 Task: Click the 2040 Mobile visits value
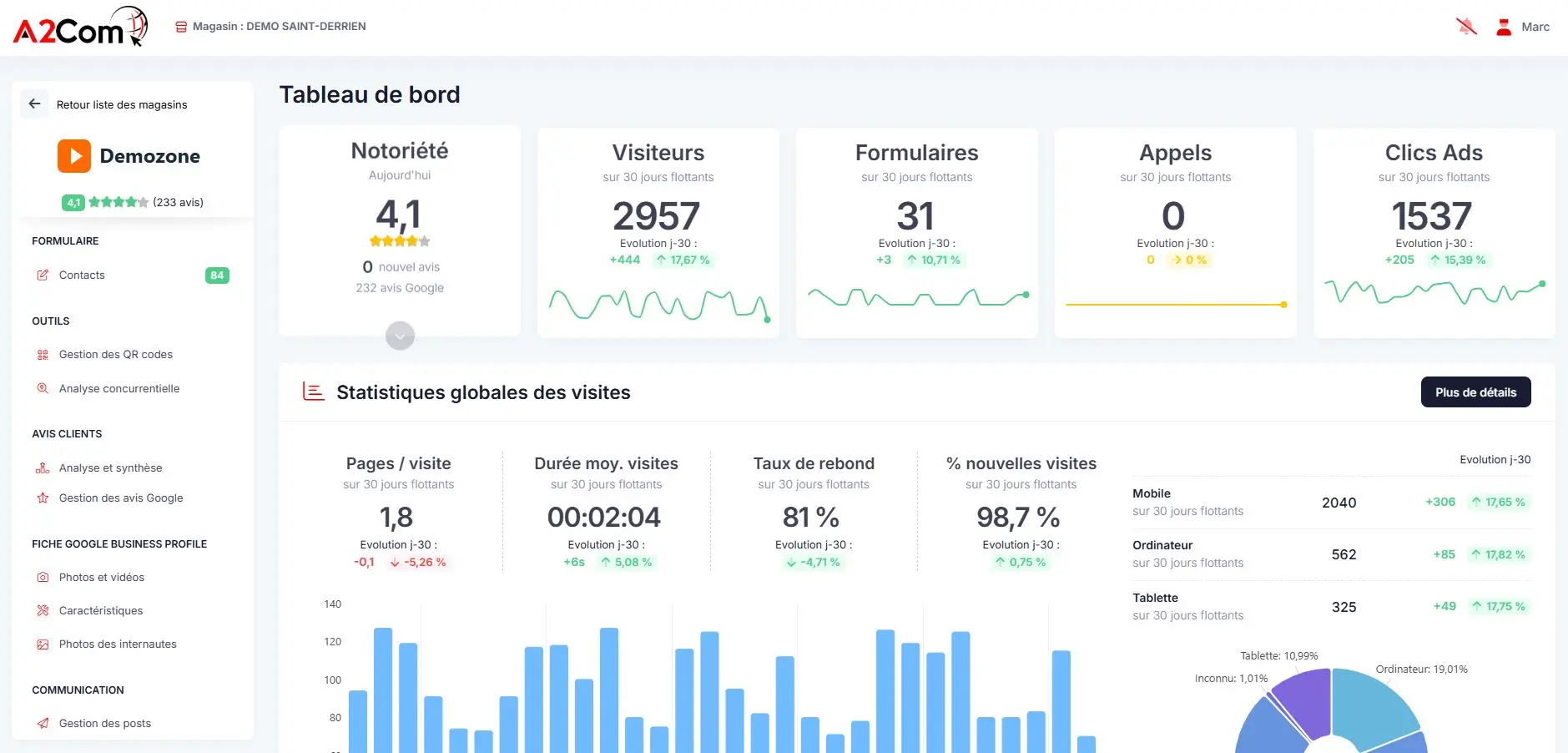1339,503
